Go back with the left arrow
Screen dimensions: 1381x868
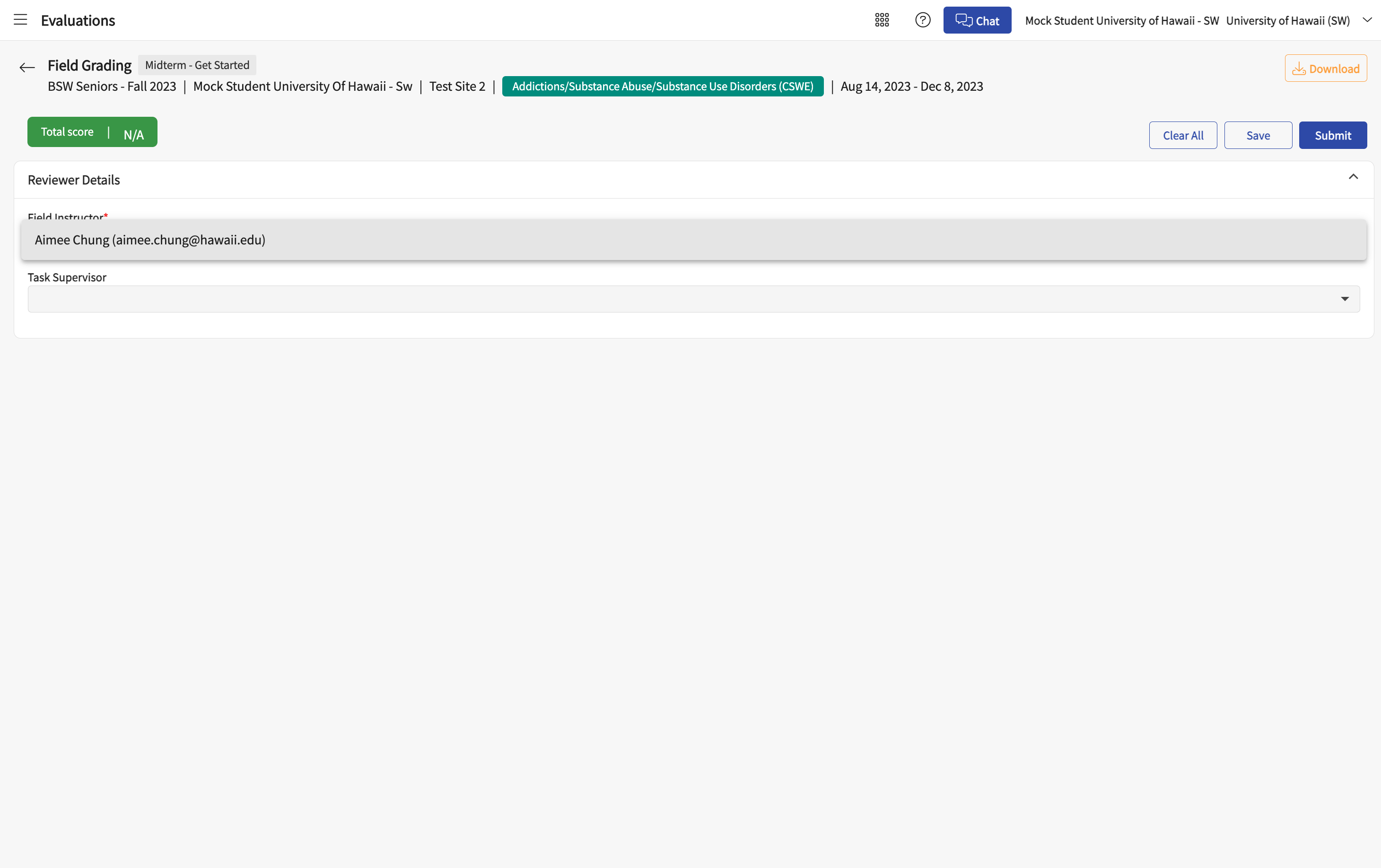pos(27,68)
